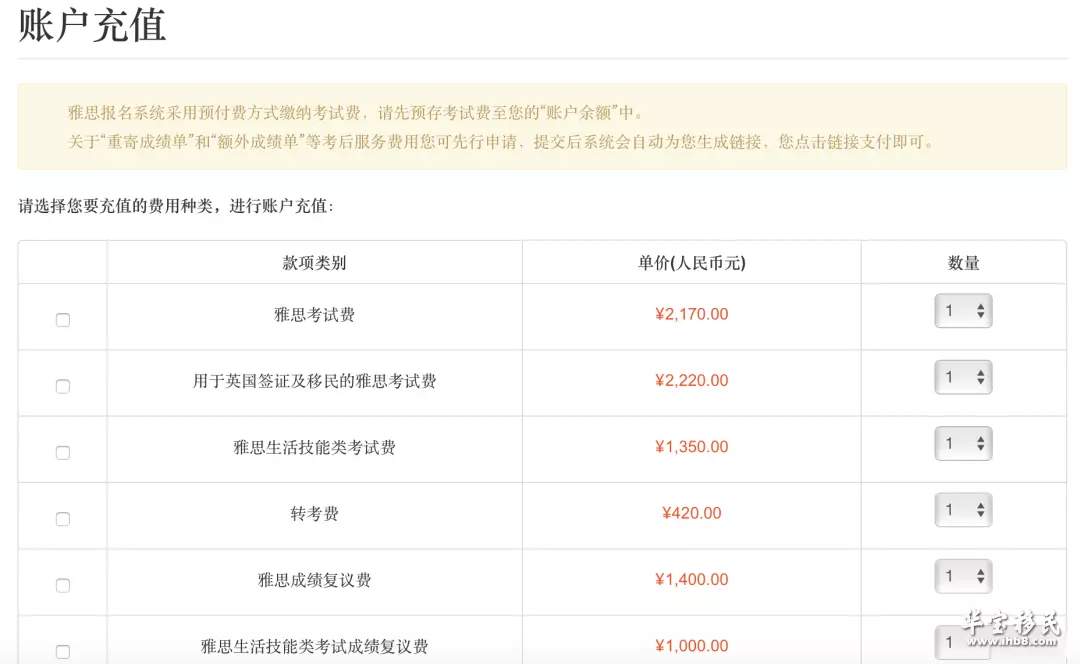The image size is (1080, 664).
Task: Click the ¥1,350.00 price
Action: point(692,446)
